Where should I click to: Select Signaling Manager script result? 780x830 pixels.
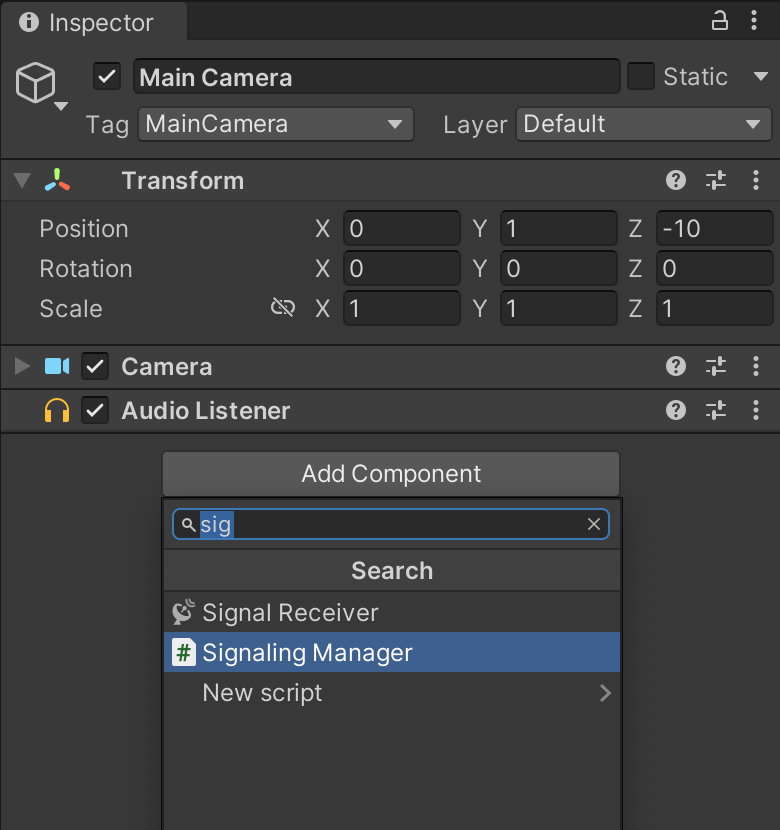pyautogui.click(x=392, y=652)
